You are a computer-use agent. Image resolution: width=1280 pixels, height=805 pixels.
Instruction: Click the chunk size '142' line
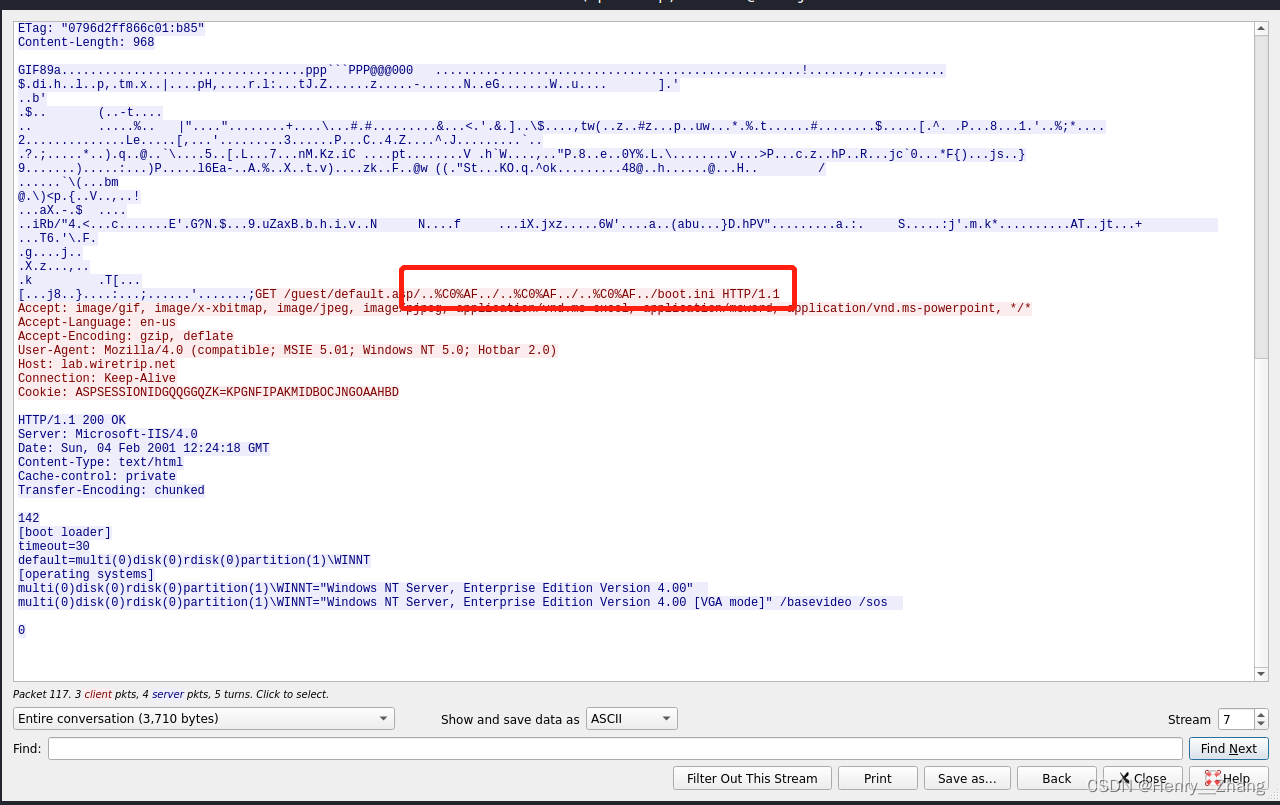pos(29,518)
